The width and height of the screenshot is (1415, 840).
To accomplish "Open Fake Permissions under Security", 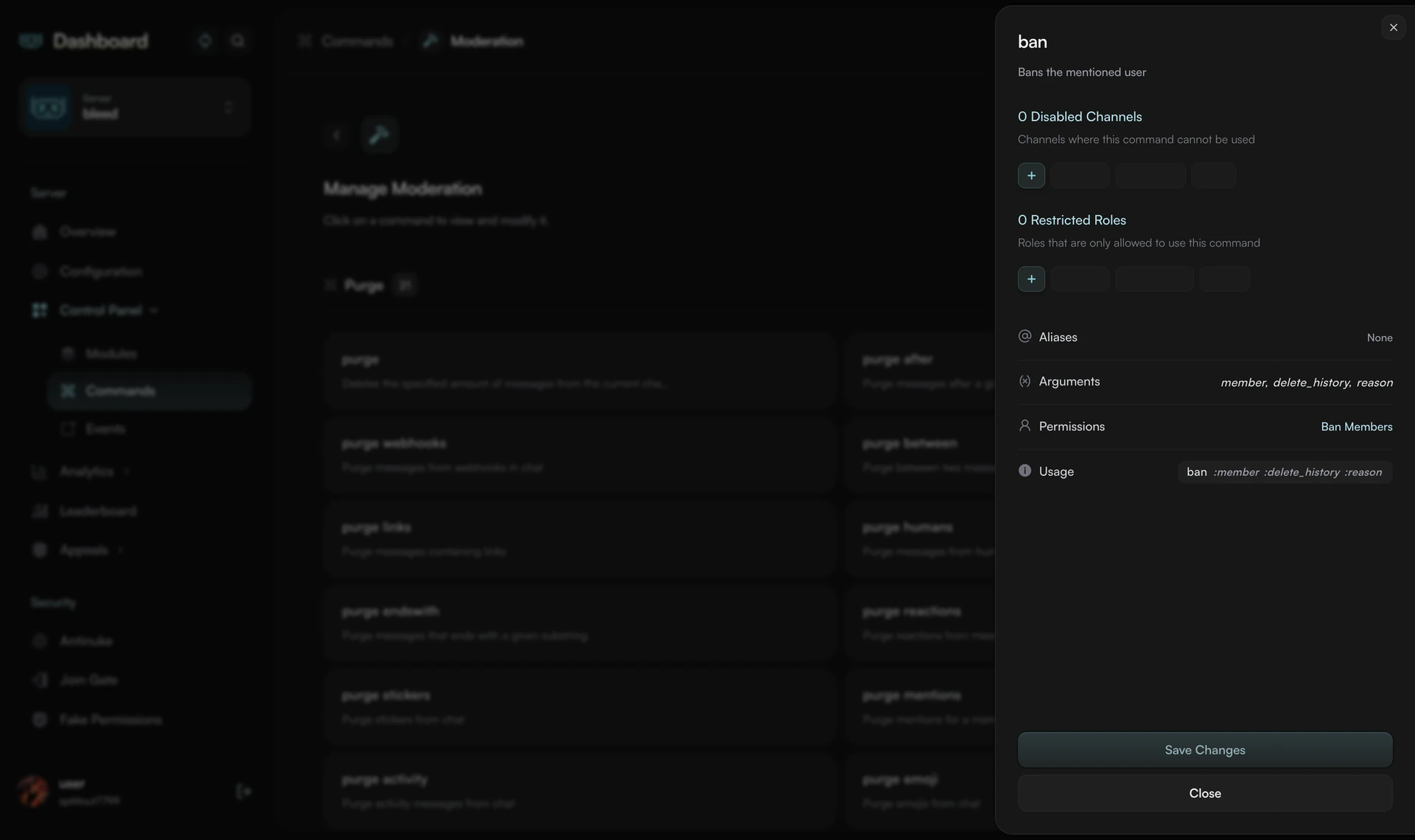I will [111, 719].
